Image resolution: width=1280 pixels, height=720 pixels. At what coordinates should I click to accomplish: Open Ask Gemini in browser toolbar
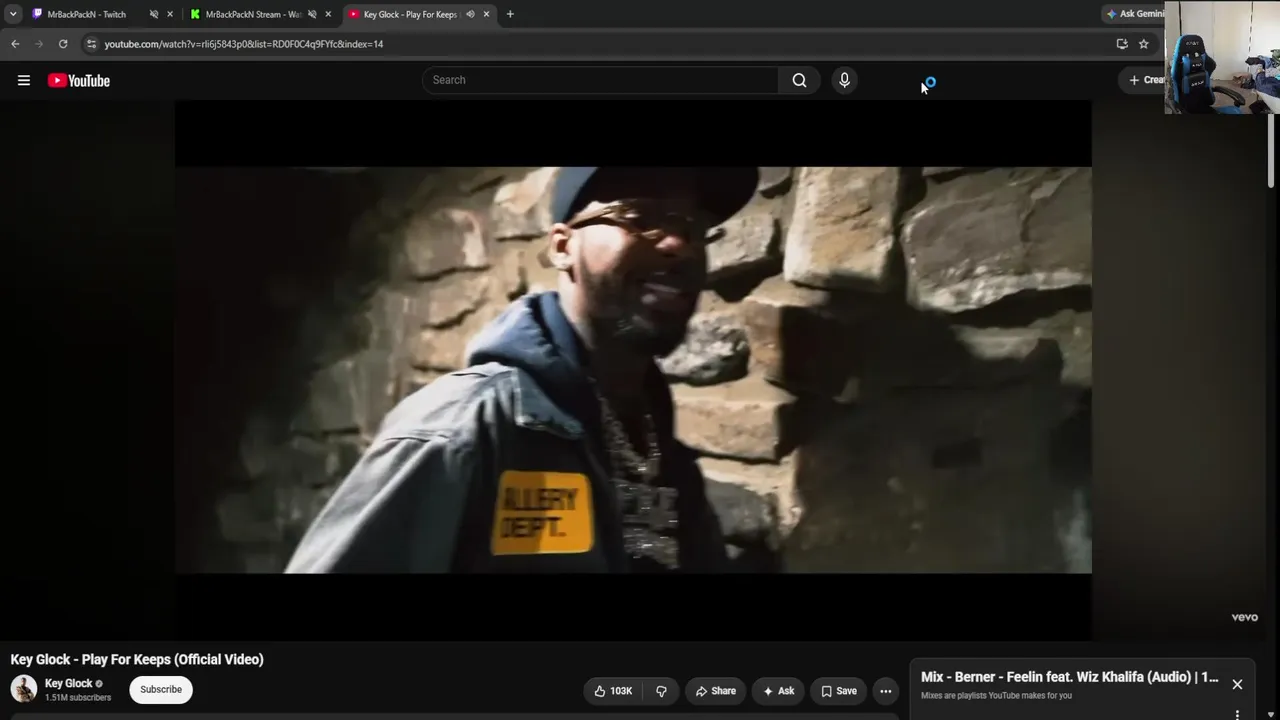pos(1135,14)
